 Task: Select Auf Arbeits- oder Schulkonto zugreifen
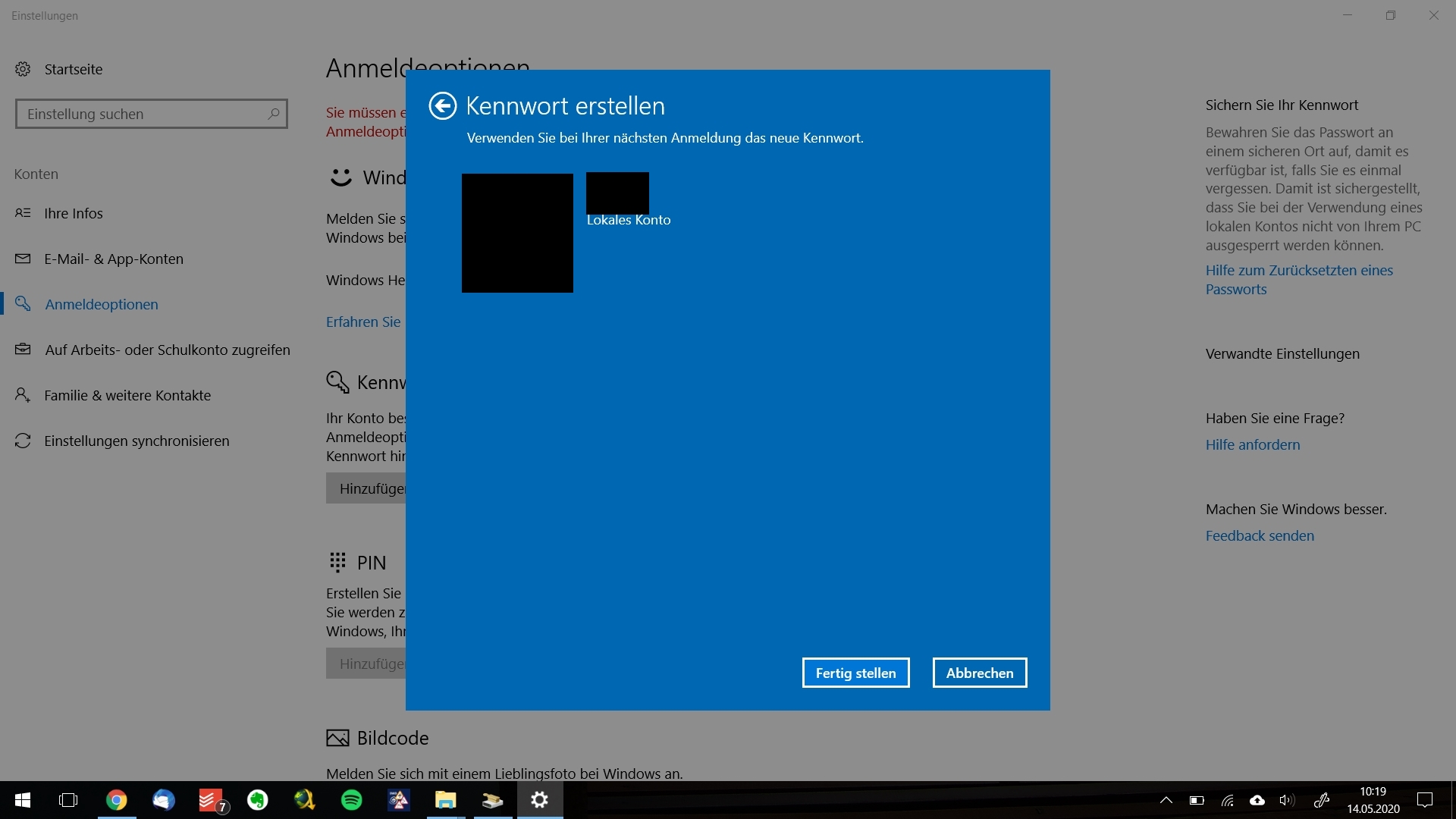167,350
